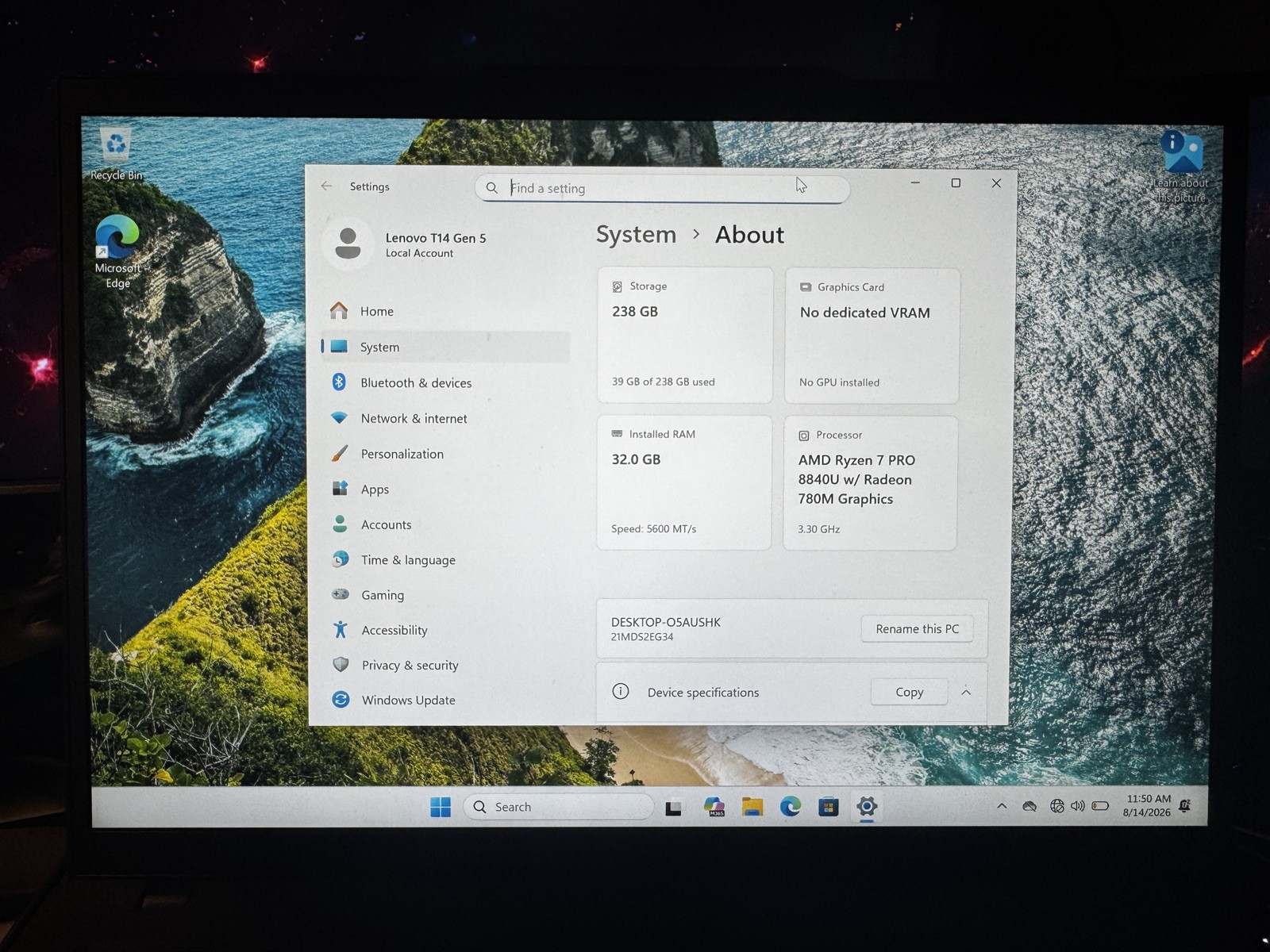This screenshot has height=952, width=1270.
Task: Open the Recycle Bin desktop icon
Action: [116, 154]
